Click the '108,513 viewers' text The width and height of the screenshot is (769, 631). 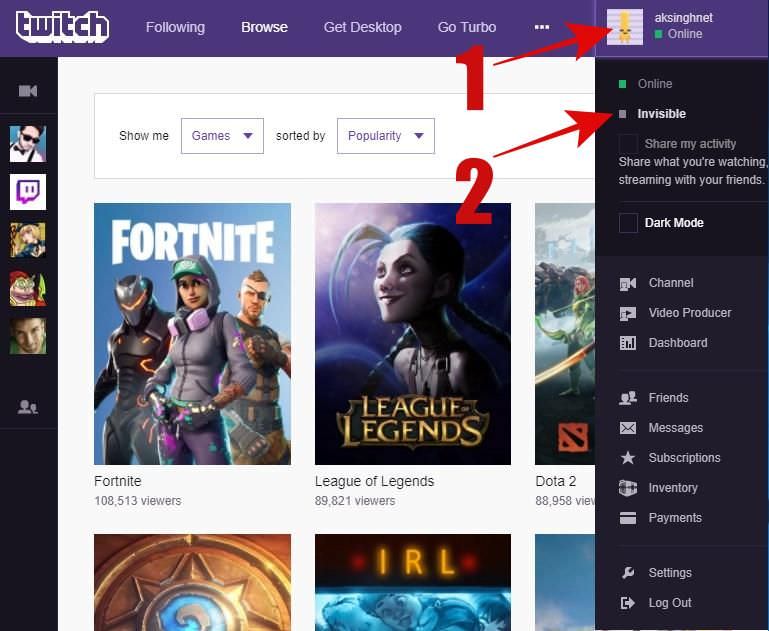[138, 501]
